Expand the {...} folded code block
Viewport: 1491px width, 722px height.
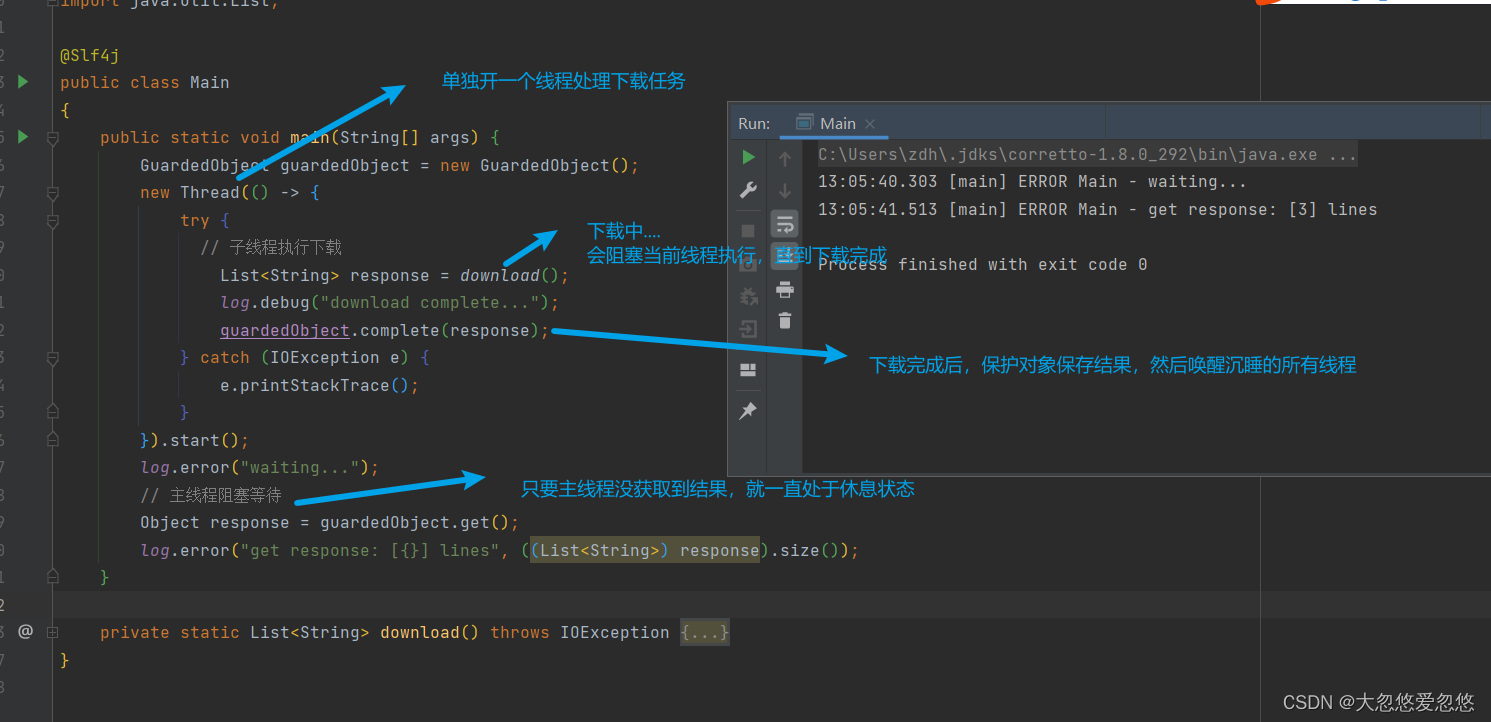[x=704, y=632]
